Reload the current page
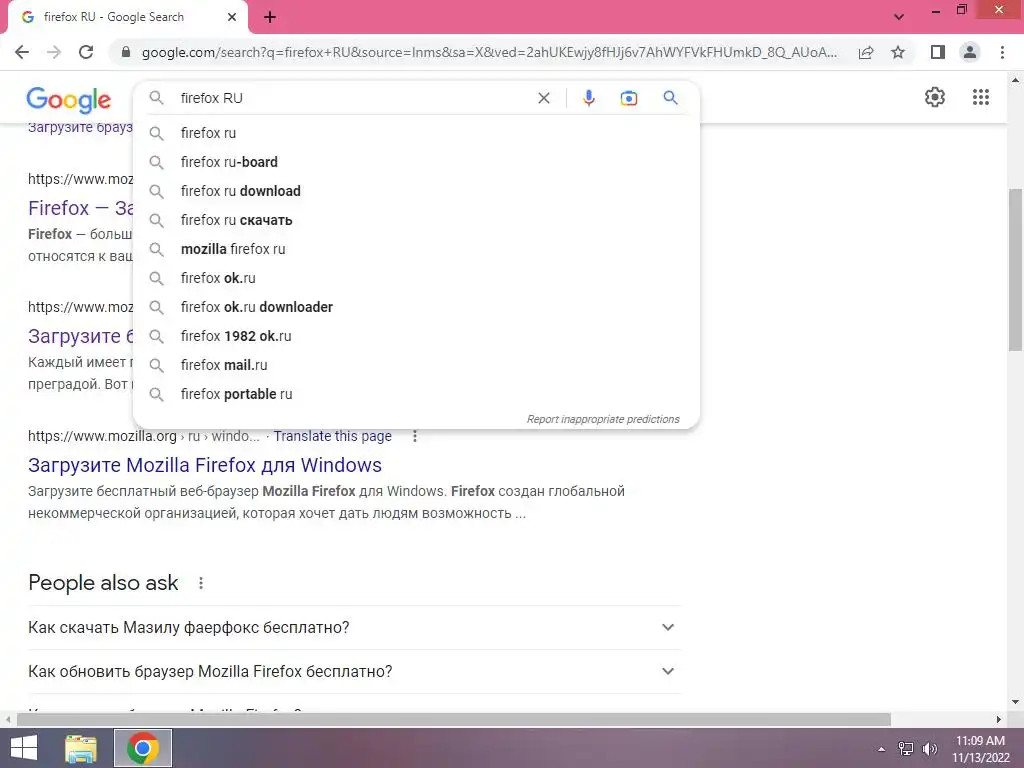Viewport: 1024px width, 768px height. pyautogui.click(x=86, y=52)
